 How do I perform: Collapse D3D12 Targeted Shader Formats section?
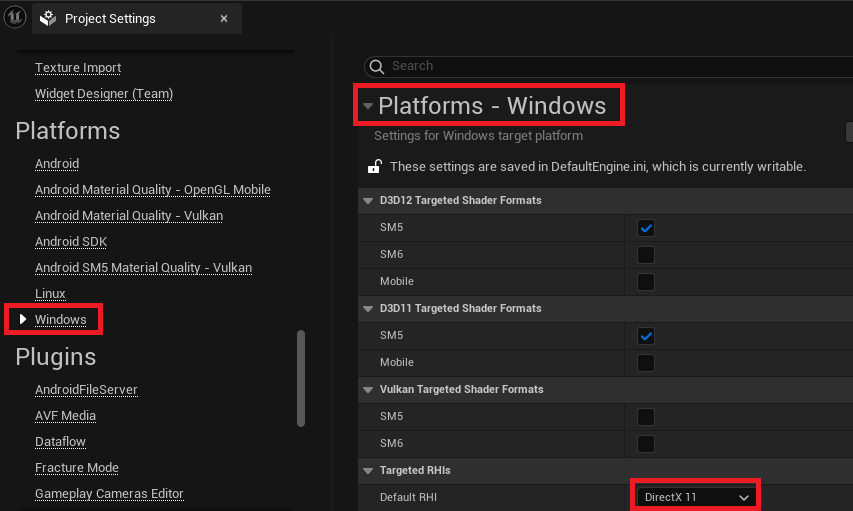tap(366, 201)
